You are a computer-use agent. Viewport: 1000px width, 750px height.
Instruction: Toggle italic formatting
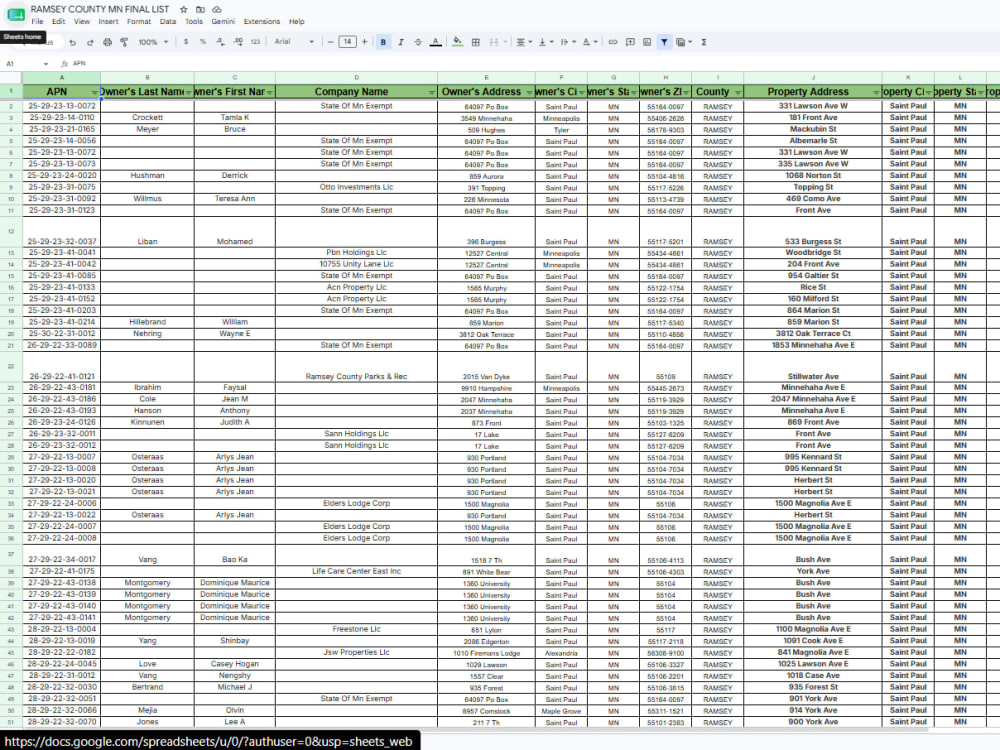[x=401, y=42]
